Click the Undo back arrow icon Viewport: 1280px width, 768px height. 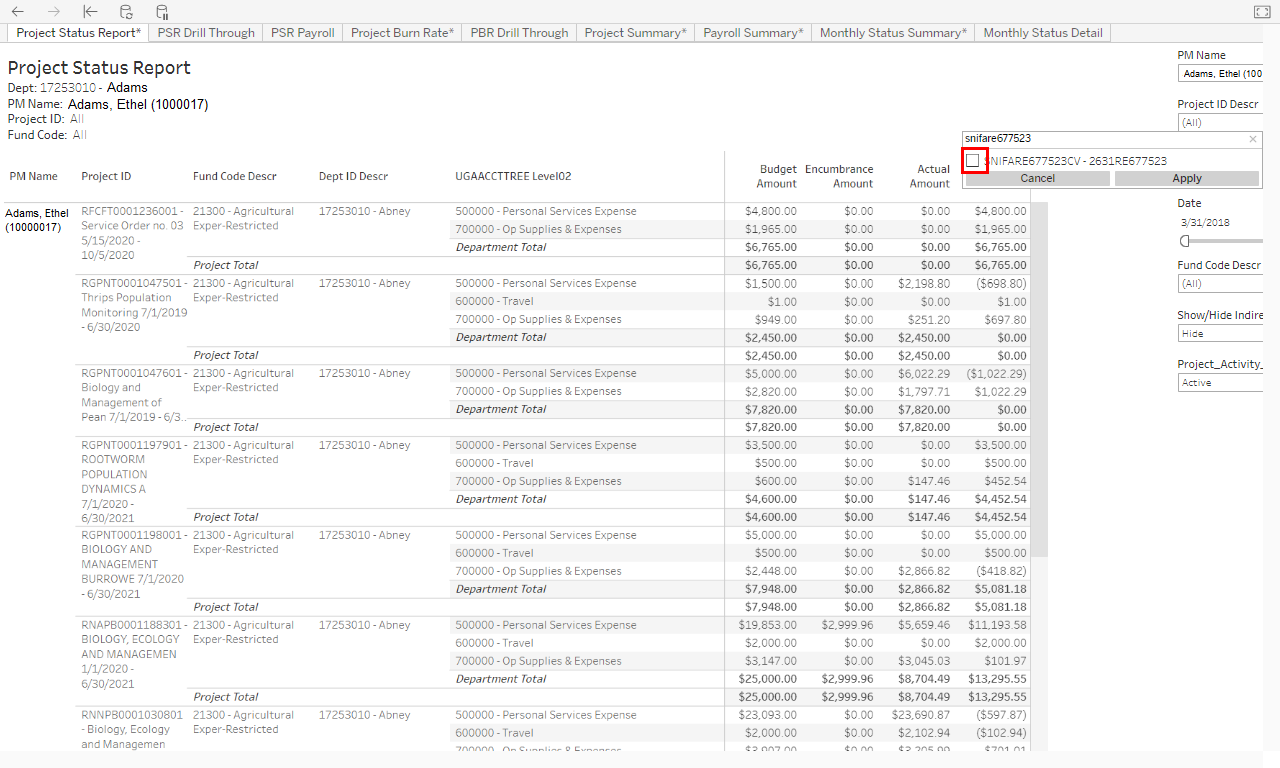click(18, 12)
